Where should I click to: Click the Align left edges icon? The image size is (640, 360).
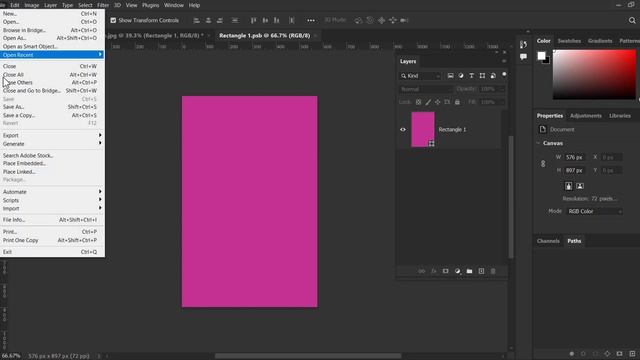(196, 20)
